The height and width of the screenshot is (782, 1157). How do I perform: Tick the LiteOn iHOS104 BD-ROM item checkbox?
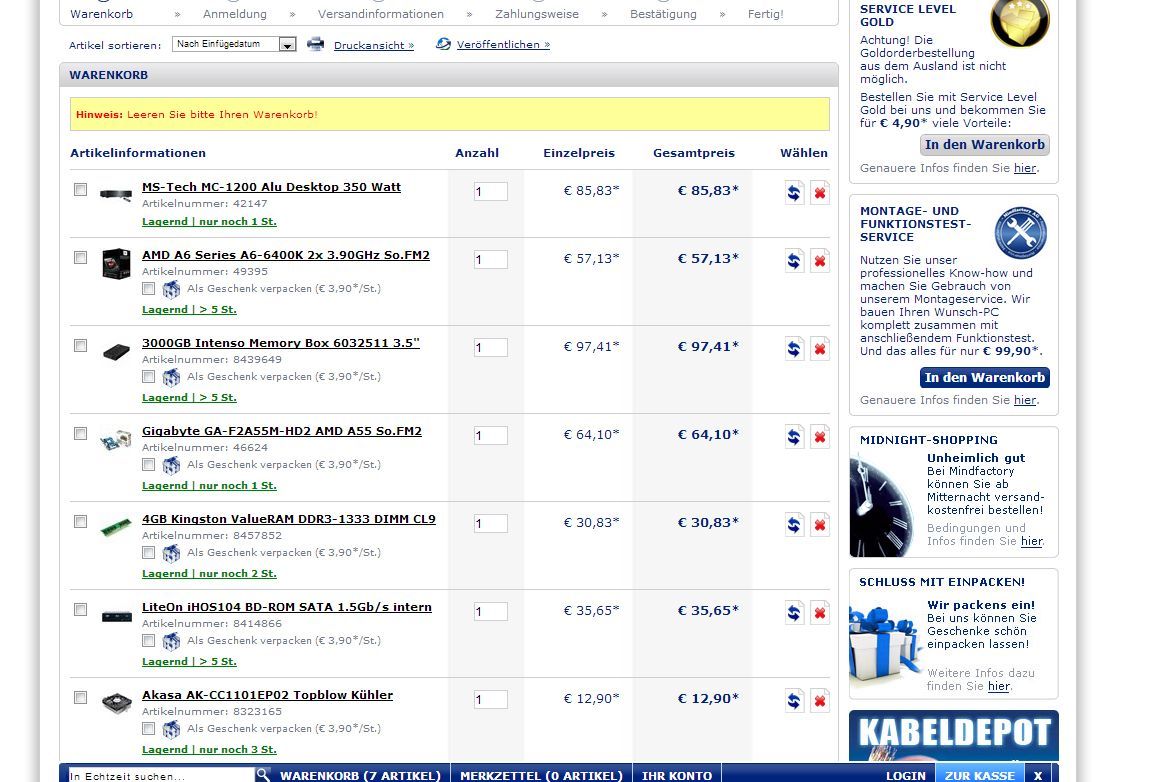pos(80,609)
